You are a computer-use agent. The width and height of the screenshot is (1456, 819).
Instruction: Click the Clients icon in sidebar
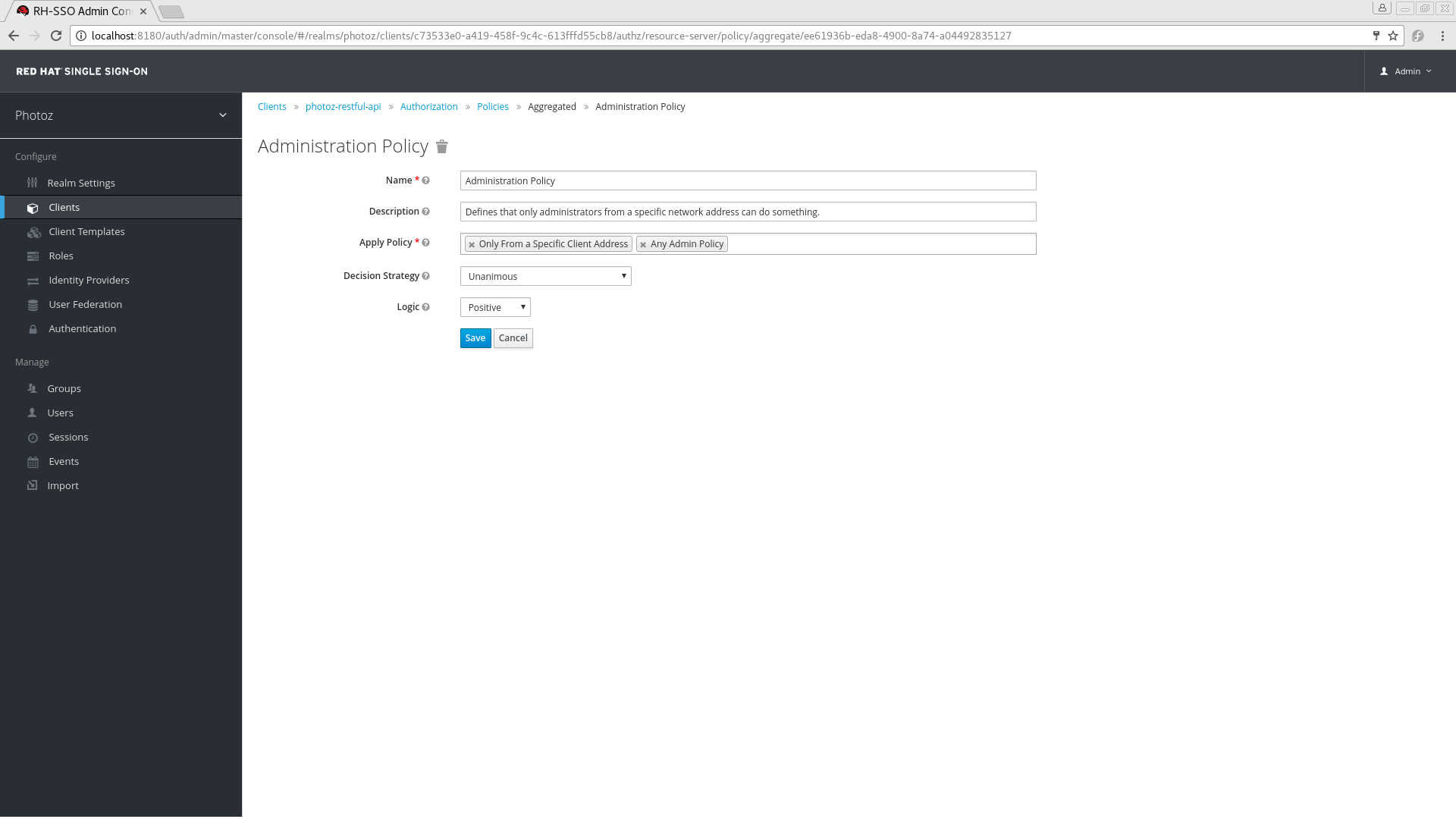(x=32, y=207)
